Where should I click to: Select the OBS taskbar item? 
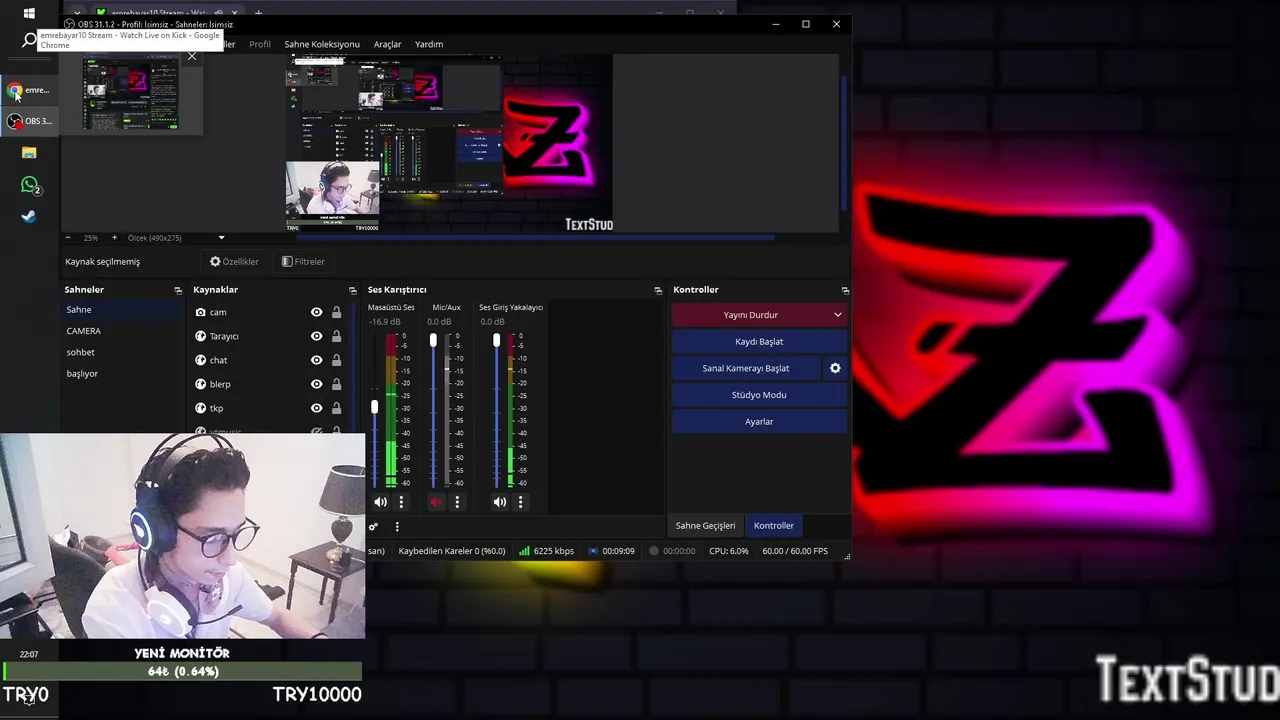pyautogui.click(x=29, y=121)
